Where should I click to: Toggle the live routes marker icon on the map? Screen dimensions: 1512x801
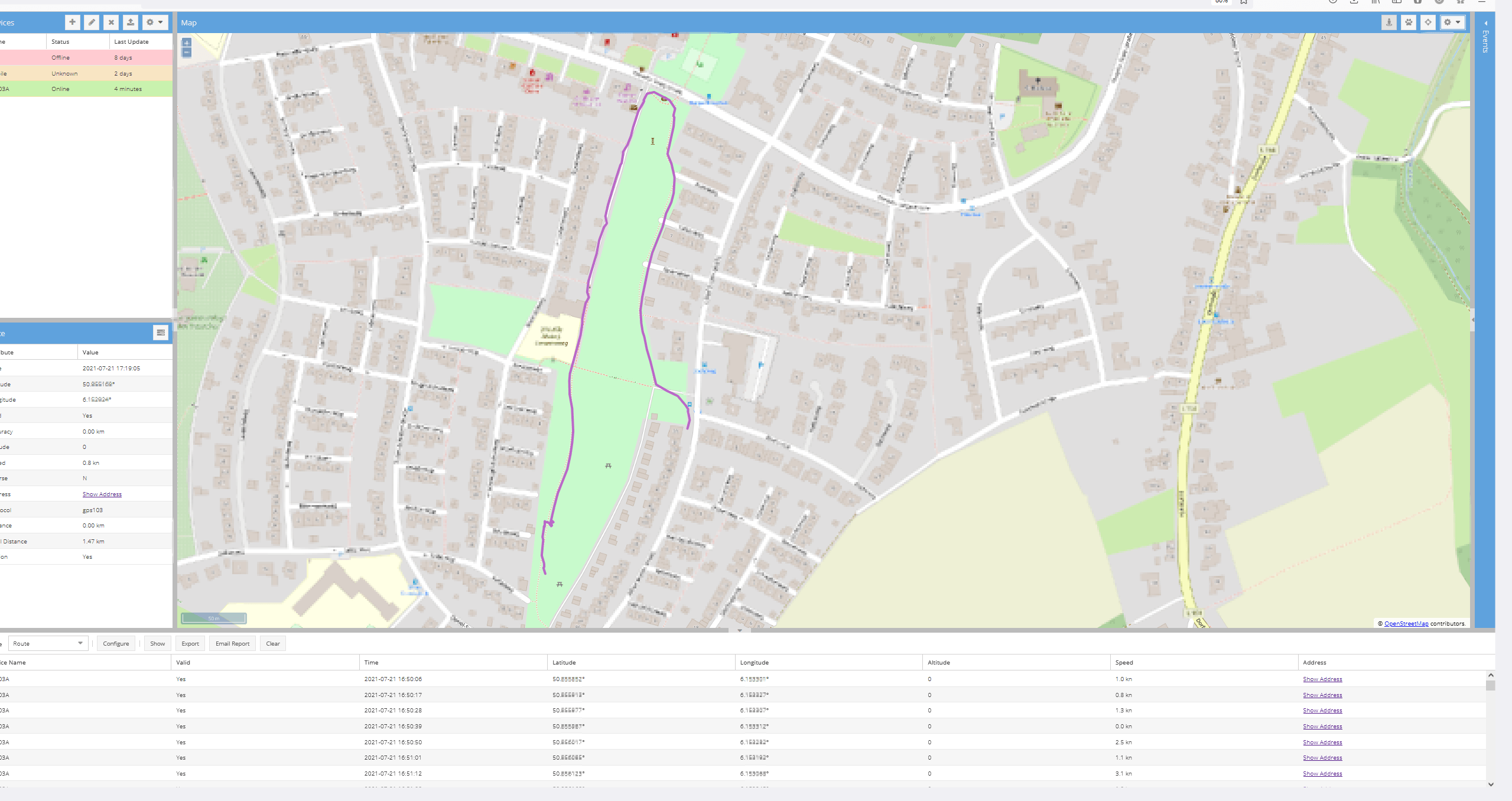(x=1388, y=22)
